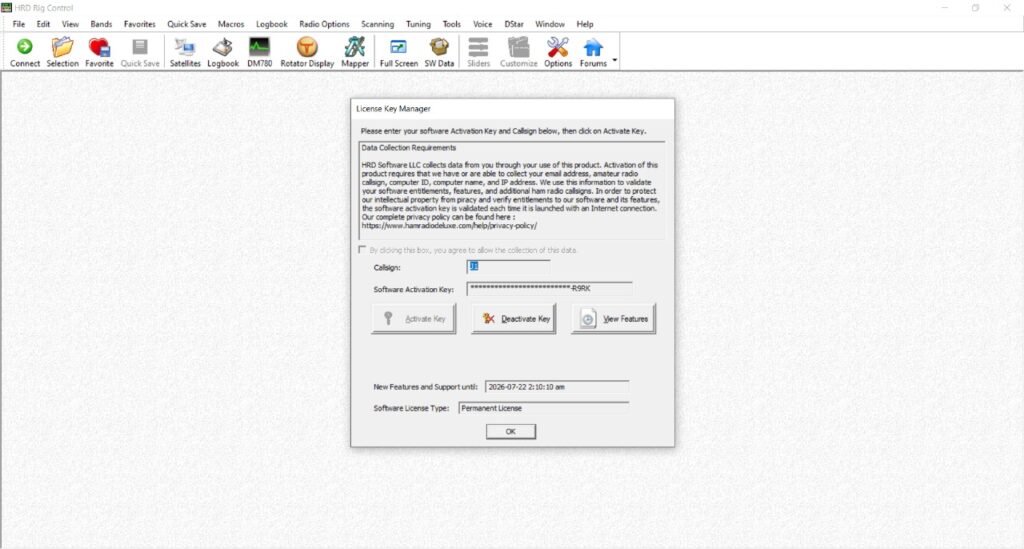Open the SW Data toolbar icon
The image size is (1024, 549).
[x=439, y=52]
